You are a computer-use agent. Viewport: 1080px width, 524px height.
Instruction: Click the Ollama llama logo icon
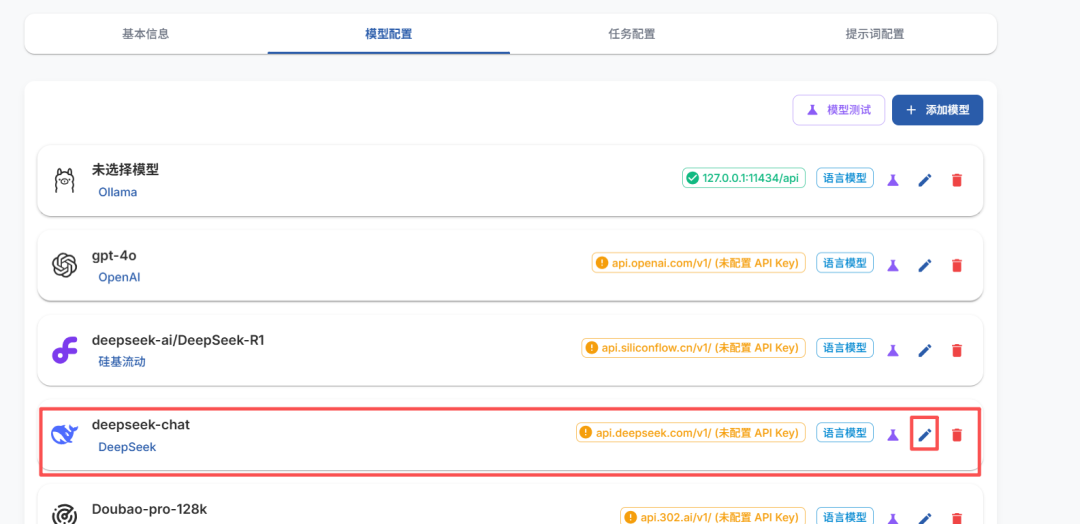click(64, 180)
